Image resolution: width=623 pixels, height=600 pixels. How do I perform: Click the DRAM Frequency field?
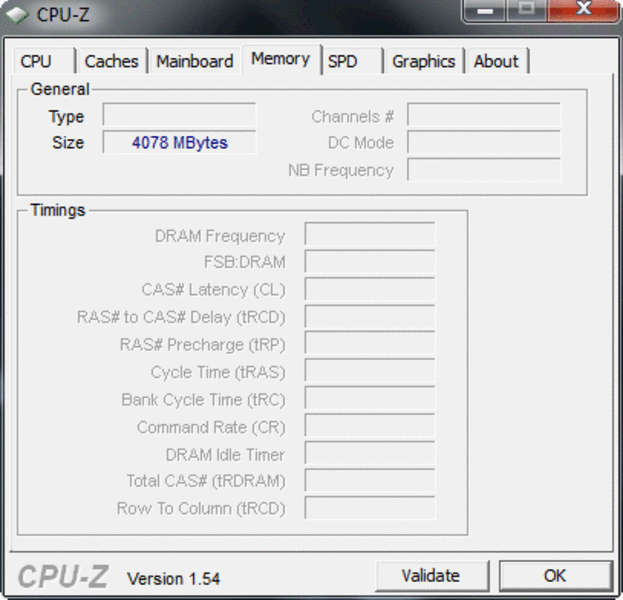[x=370, y=234]
